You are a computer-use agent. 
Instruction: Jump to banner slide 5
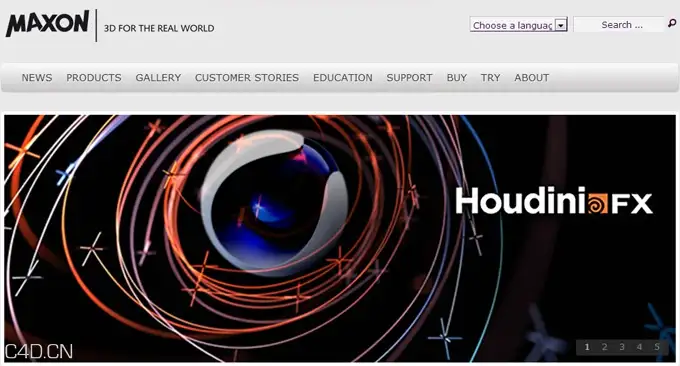pos(657,347)
